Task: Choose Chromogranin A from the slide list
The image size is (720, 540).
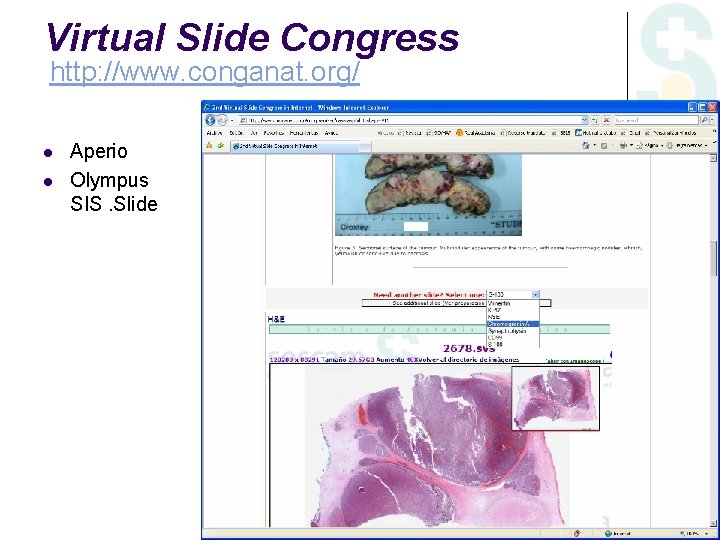Action: click(x=512, y=324)
